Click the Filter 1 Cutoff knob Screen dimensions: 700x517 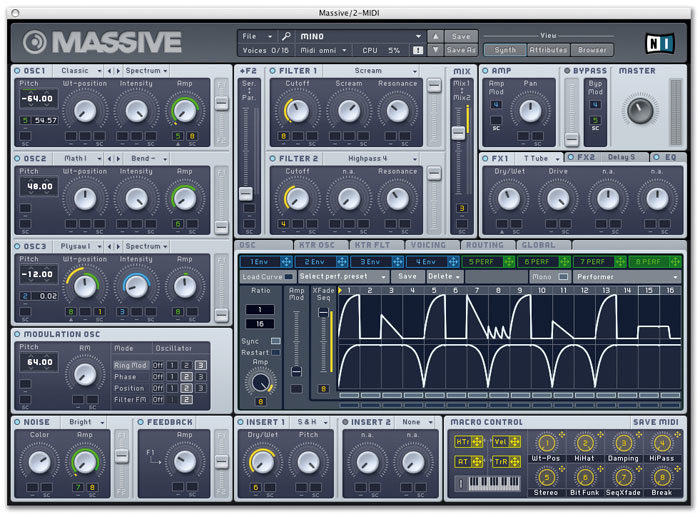pyautogui.click(x=297, y=111)
